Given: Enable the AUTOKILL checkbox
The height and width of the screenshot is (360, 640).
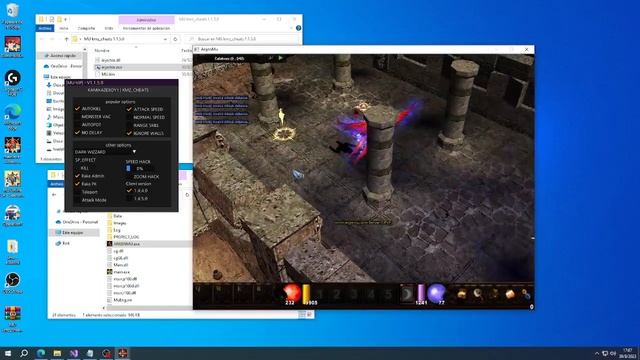Looking at the screenshot, I should point(77,109).
